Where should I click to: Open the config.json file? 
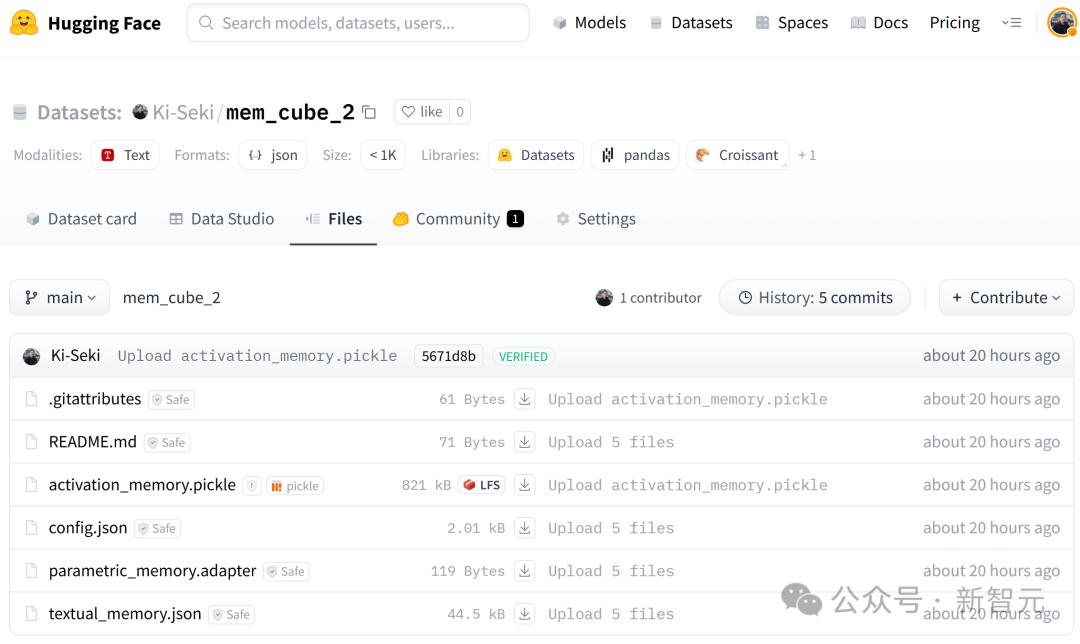[x=87, y=528]
